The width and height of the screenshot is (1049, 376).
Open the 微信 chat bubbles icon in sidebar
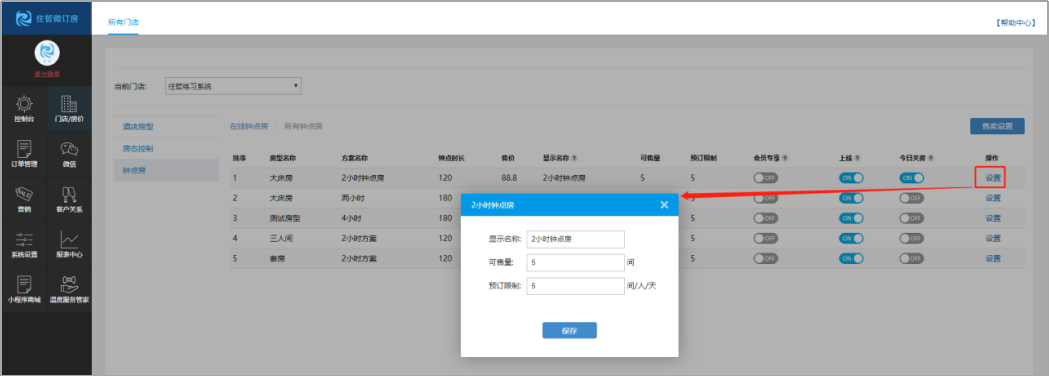coord(69,149)
